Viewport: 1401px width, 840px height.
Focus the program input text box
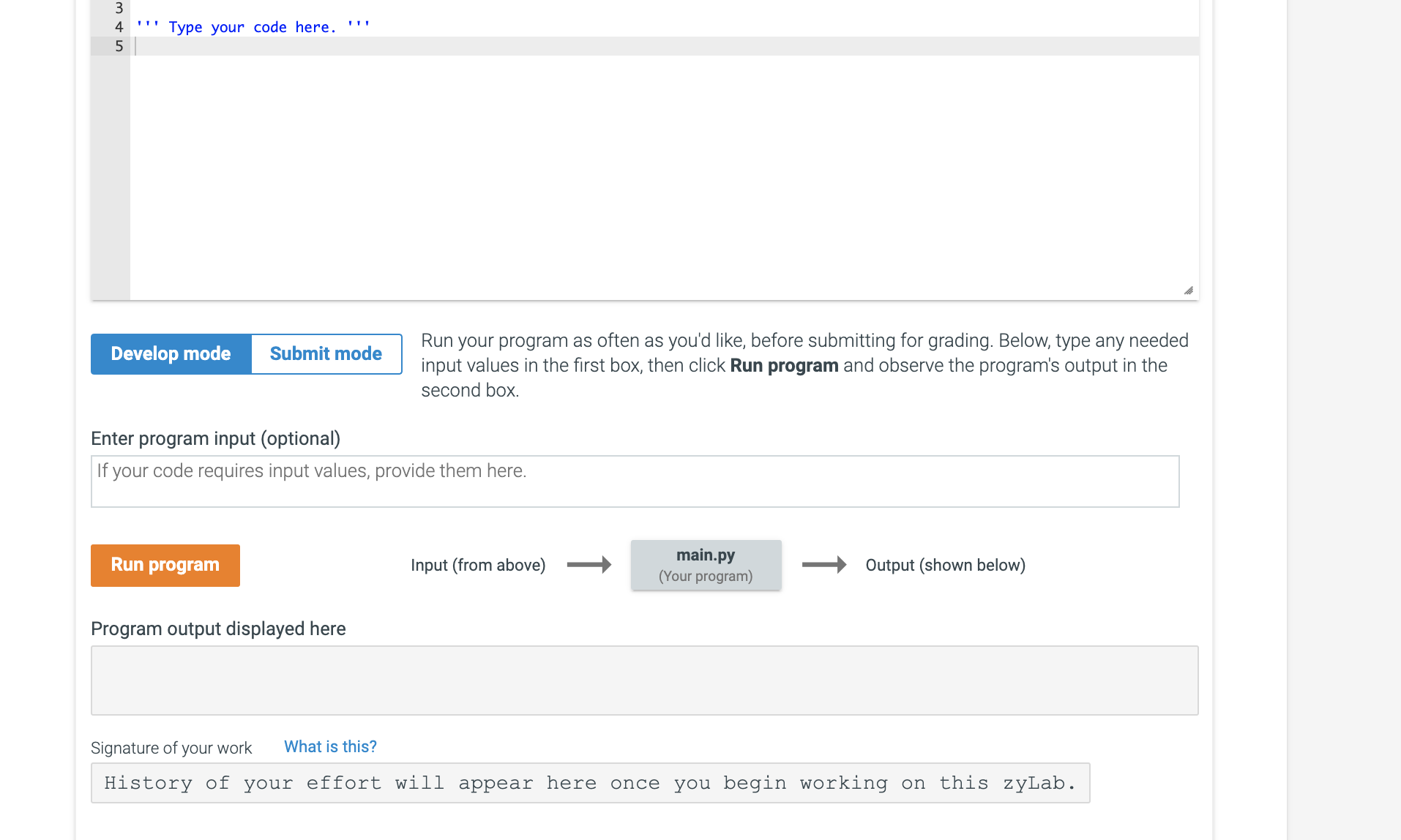tap(635, 481)
